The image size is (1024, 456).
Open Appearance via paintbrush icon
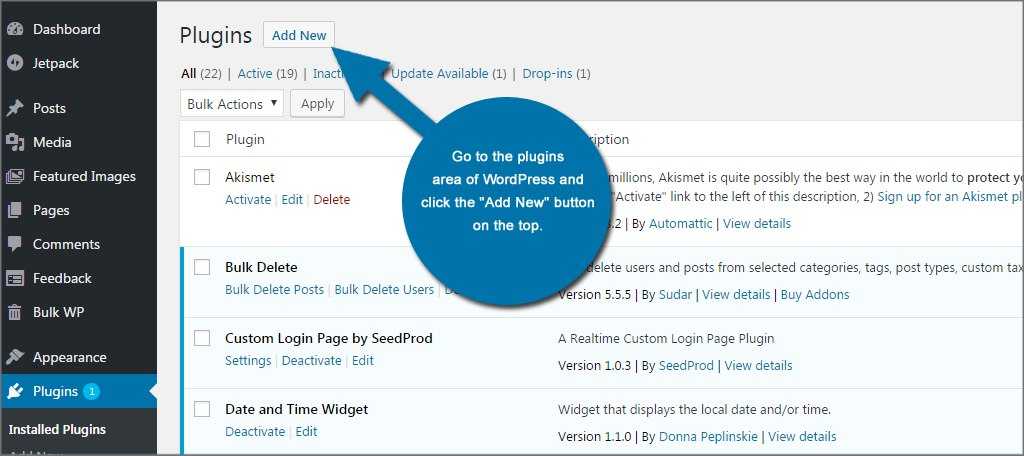pos(15,357)
